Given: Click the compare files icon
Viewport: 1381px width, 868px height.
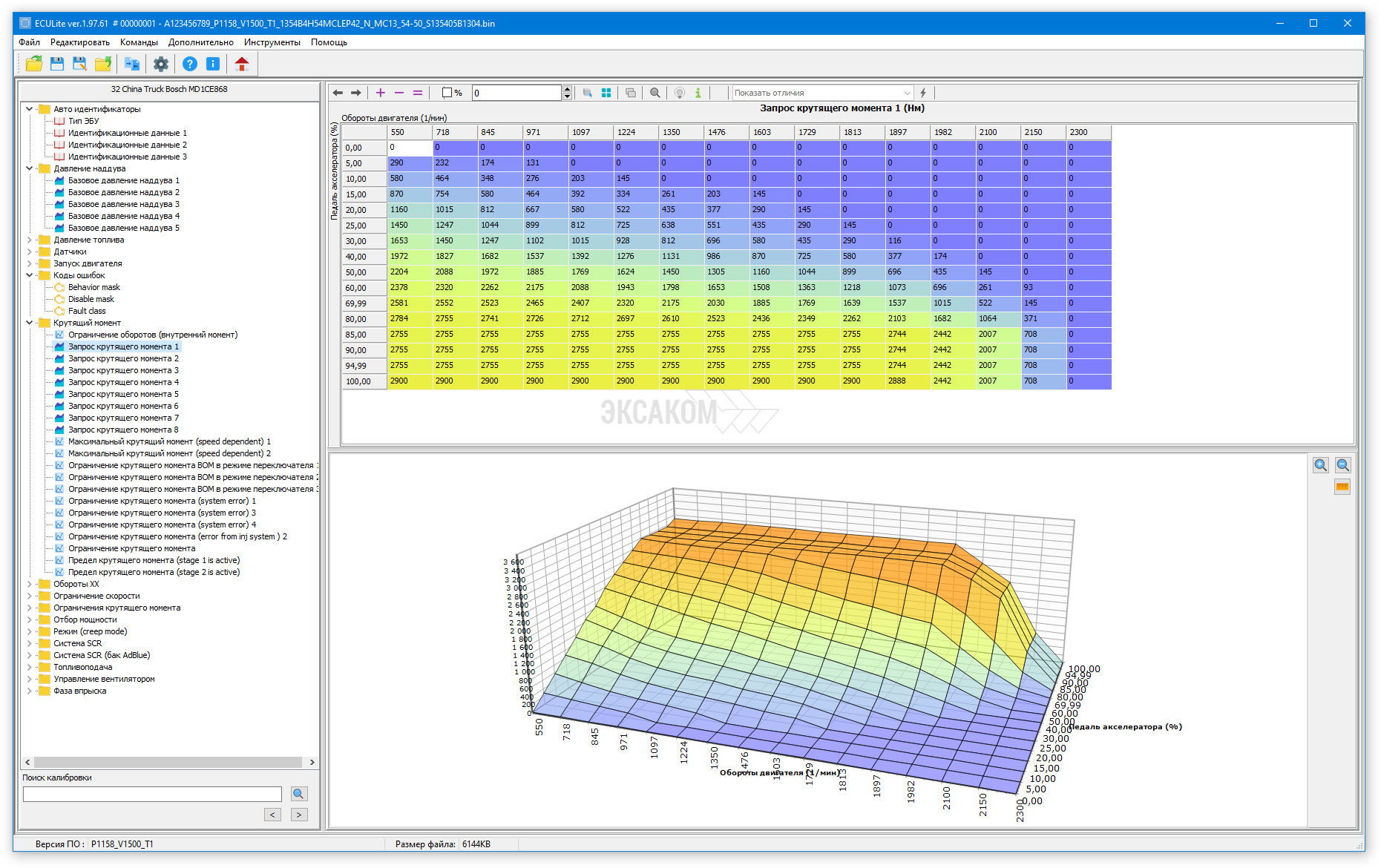Looking at the screenshot, I should point(132,65).
